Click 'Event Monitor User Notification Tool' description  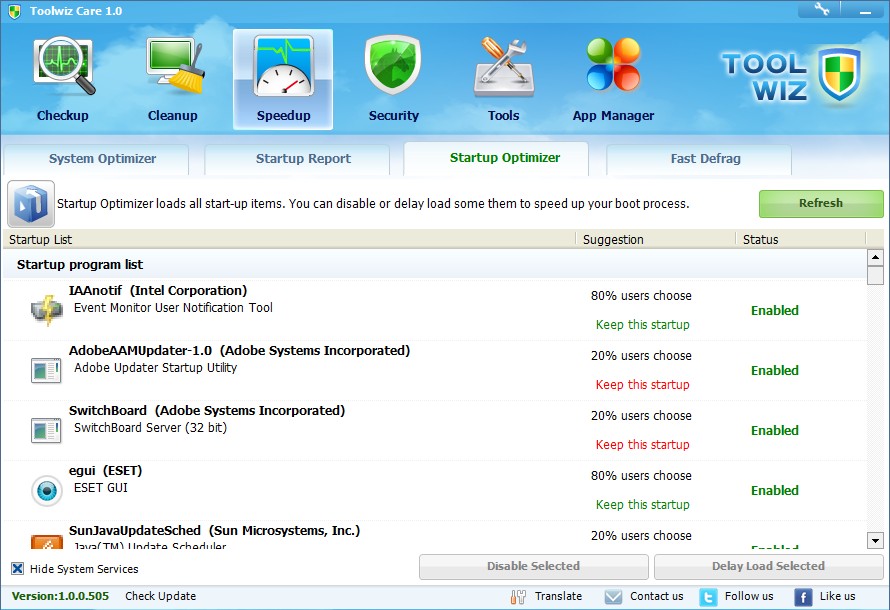click(x=173, y=308)
